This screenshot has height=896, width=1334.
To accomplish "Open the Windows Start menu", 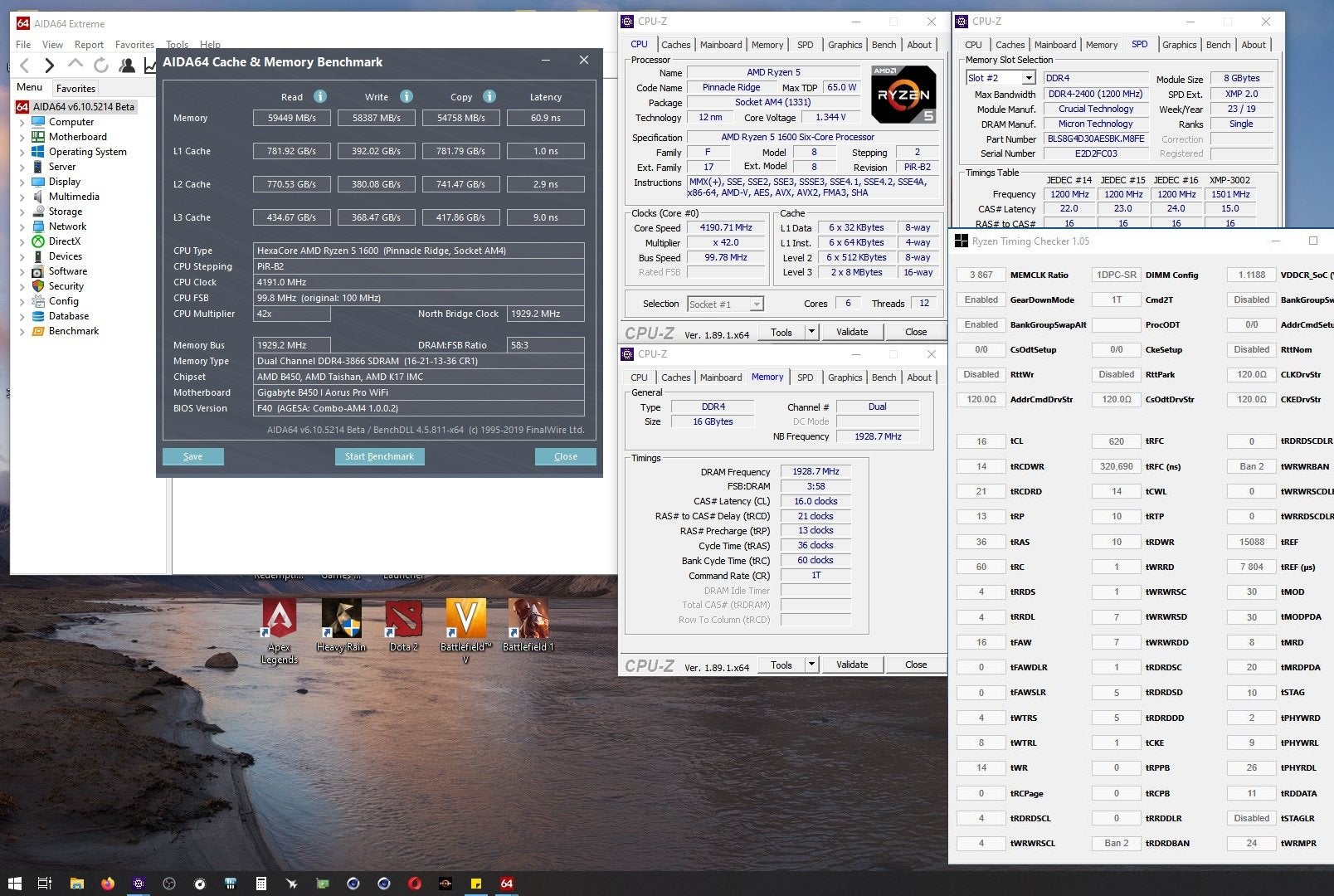I will point(14,884).
